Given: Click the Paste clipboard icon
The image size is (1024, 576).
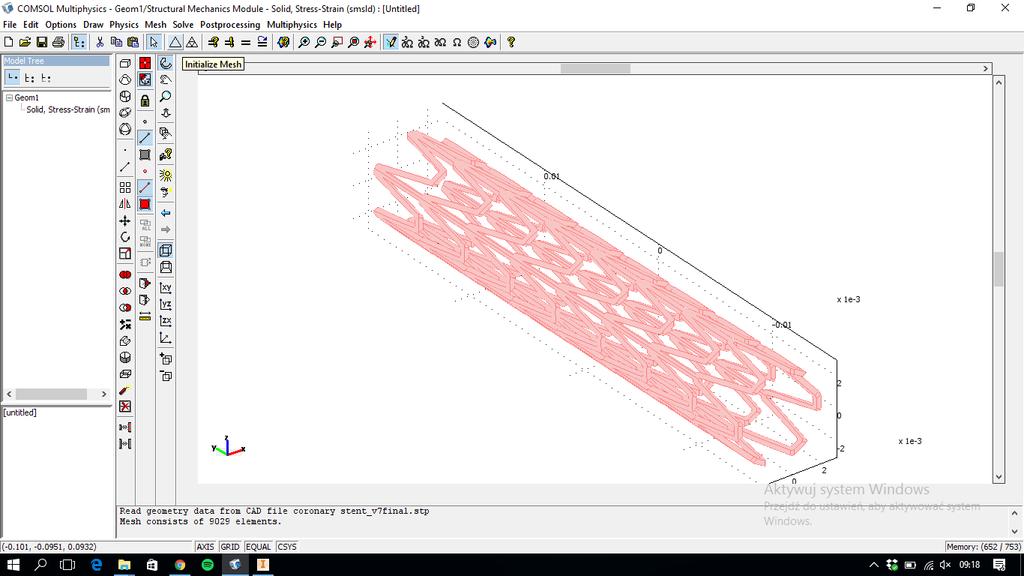Looking at the screenshot, I should (x=133, y=42).
